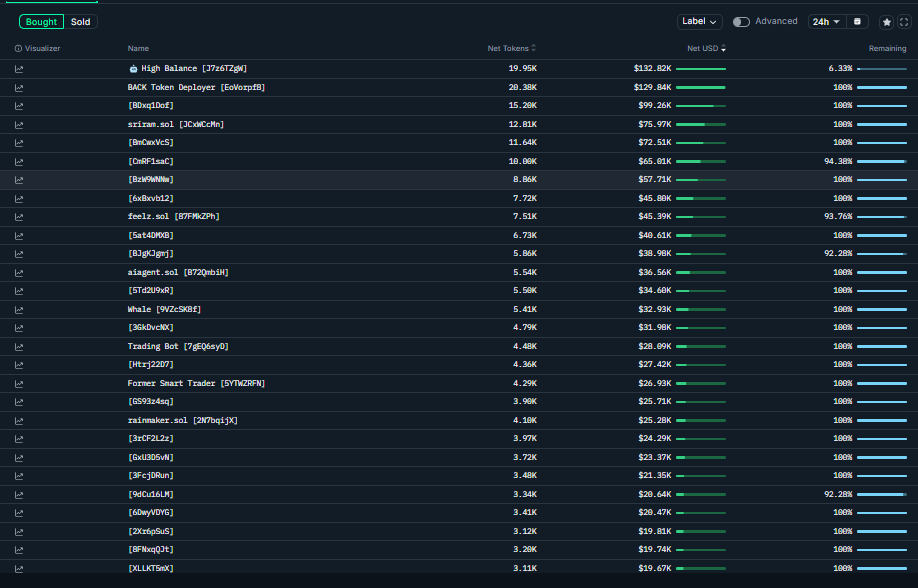The height and width of the screenshot is (588, 918).
Task: Open visualizer chart for BJgKJgmj row
Action: [19, 254]
